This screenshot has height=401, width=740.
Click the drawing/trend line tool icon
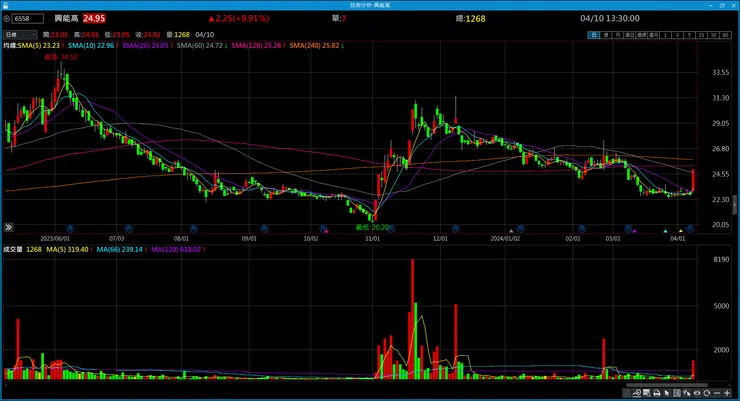637,393
